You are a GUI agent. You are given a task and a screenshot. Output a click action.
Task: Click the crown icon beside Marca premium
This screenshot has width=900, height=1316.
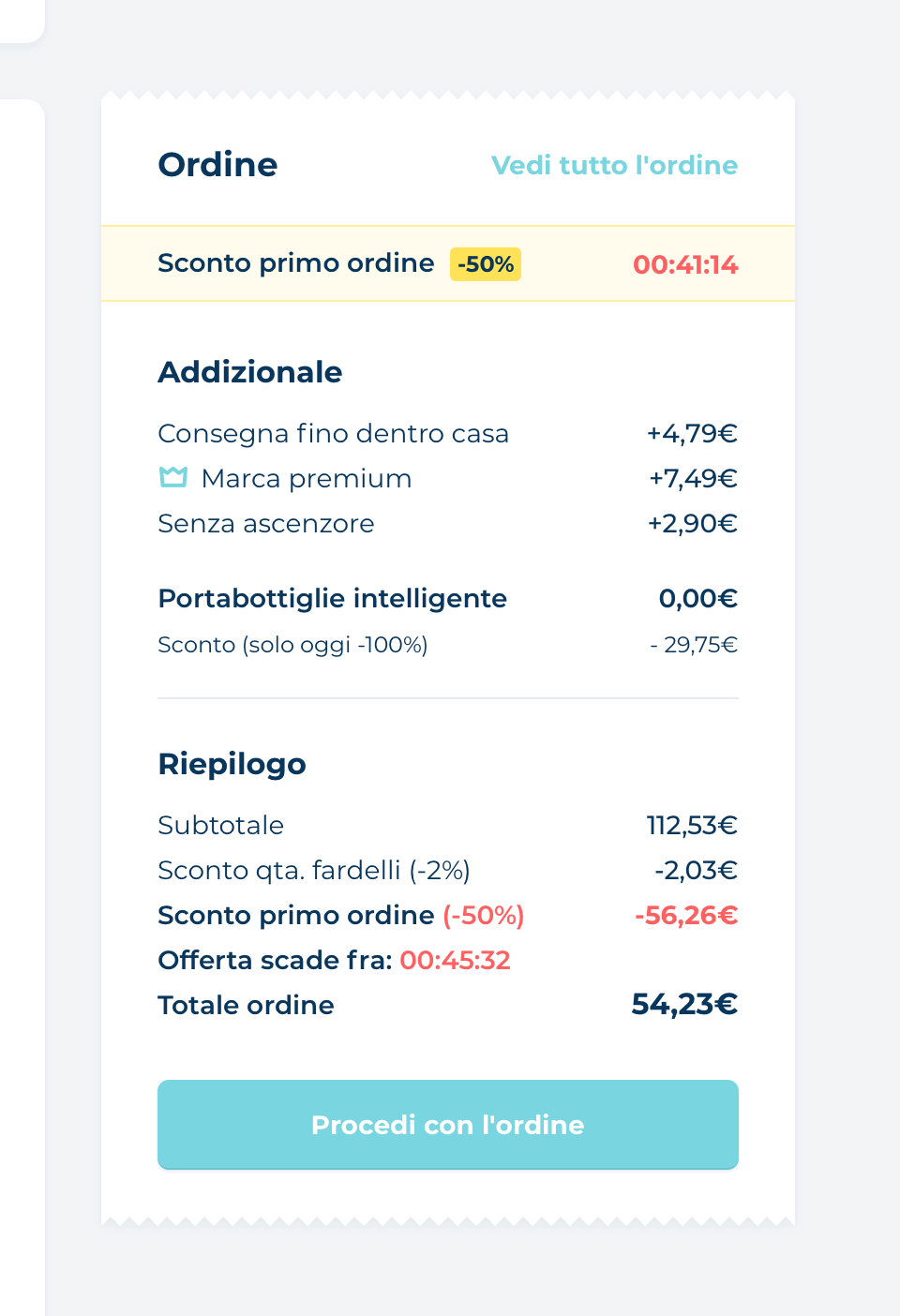click(x=173, y=477)
